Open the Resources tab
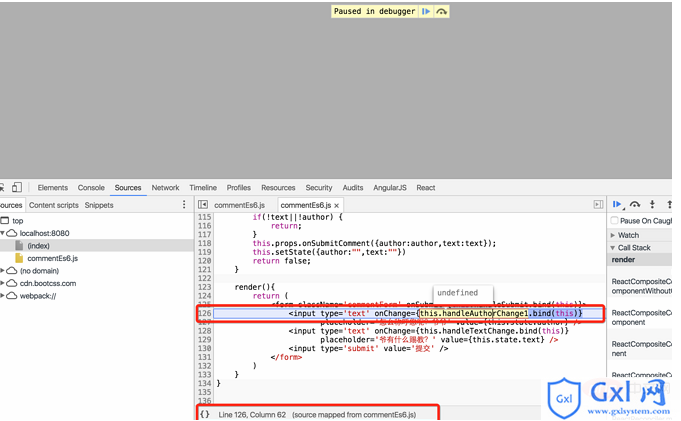 click(x=278, y=188)
